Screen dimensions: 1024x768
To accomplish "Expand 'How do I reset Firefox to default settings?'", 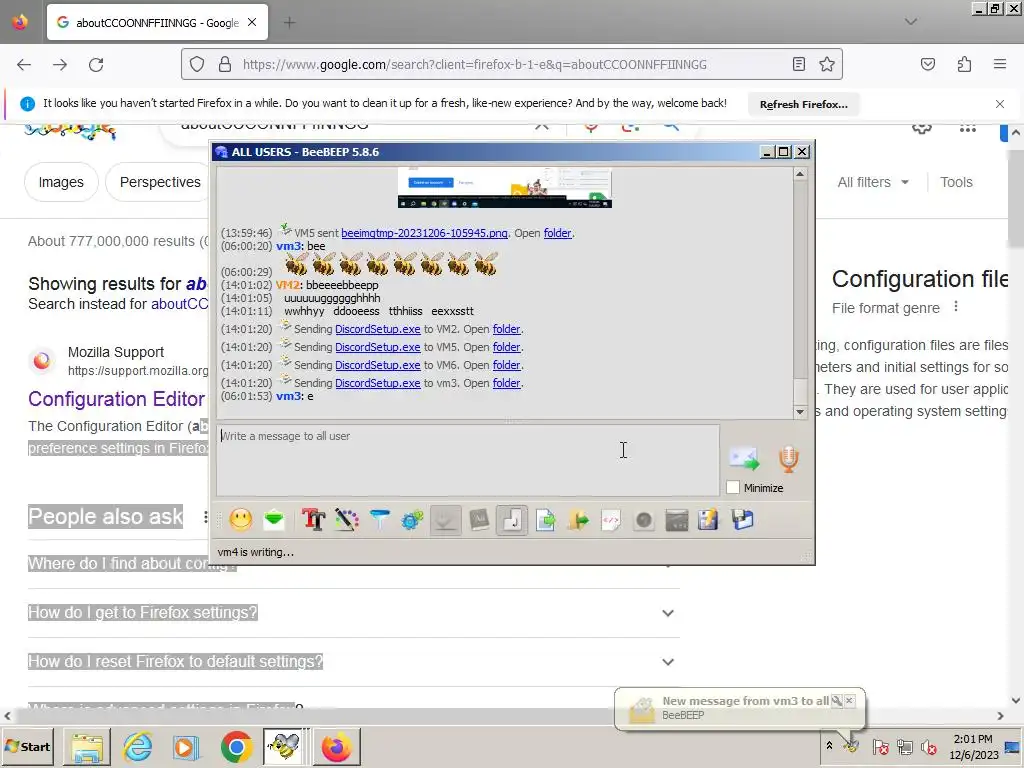I will pyautogui.click(x=353, y=662).
